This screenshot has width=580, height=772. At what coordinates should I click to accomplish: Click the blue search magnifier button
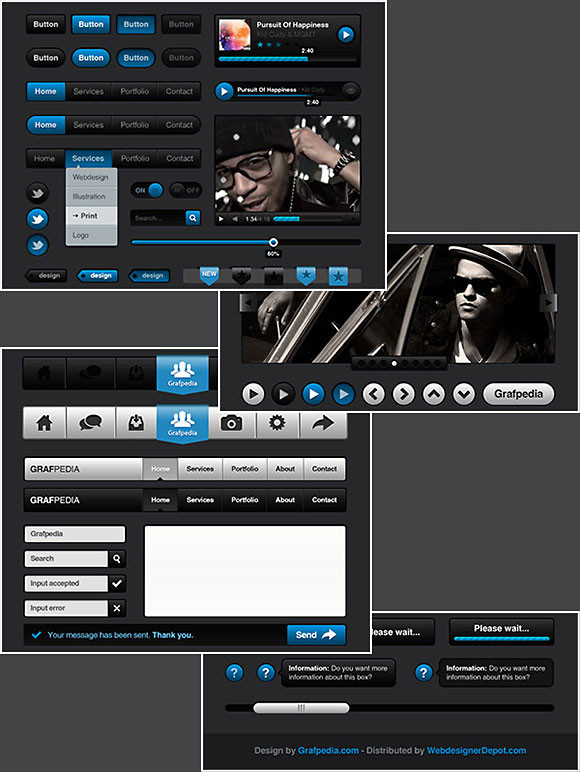[193, 218]
